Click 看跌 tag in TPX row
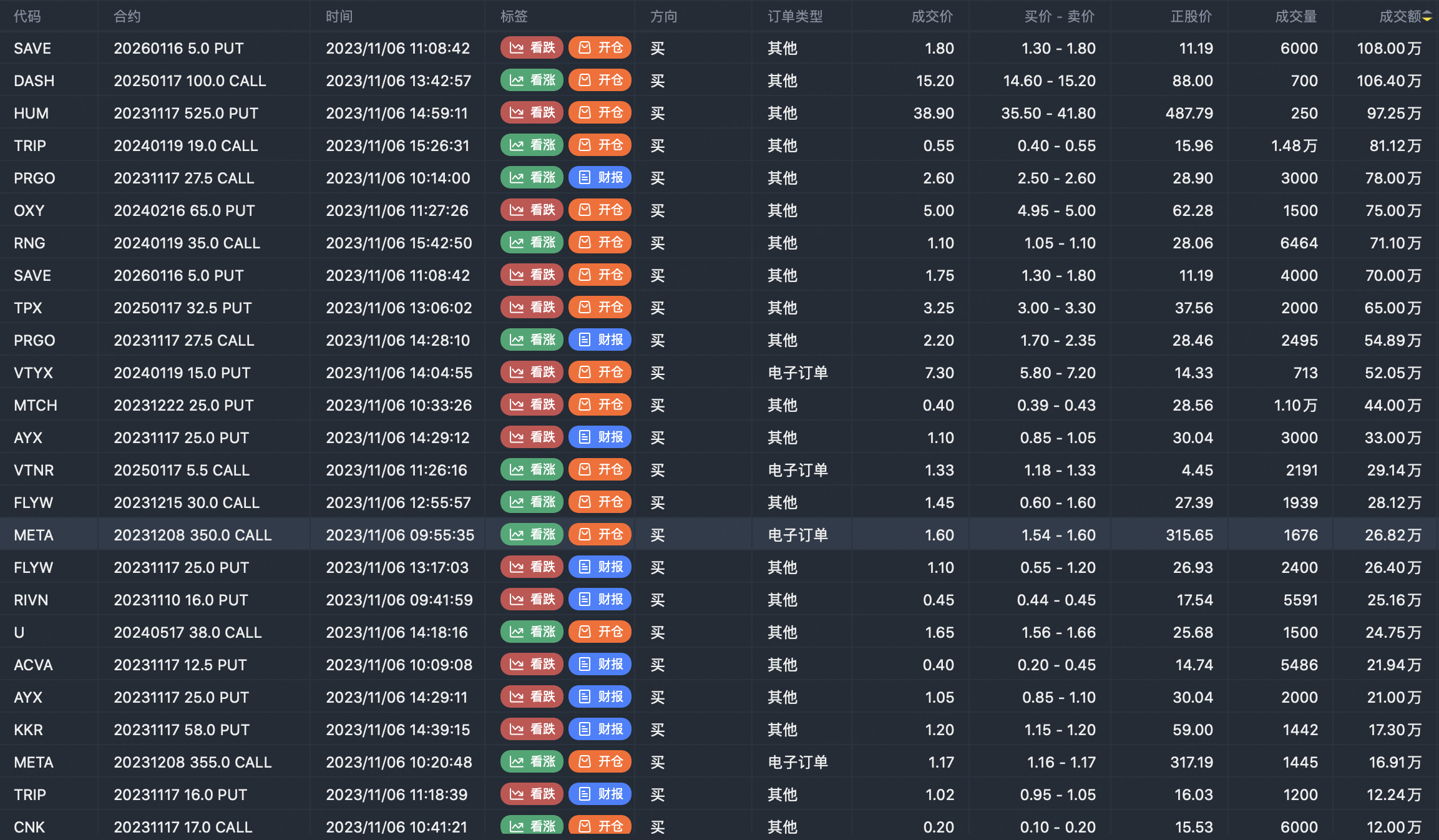1439x840 pixels. [x=532, y=308]
